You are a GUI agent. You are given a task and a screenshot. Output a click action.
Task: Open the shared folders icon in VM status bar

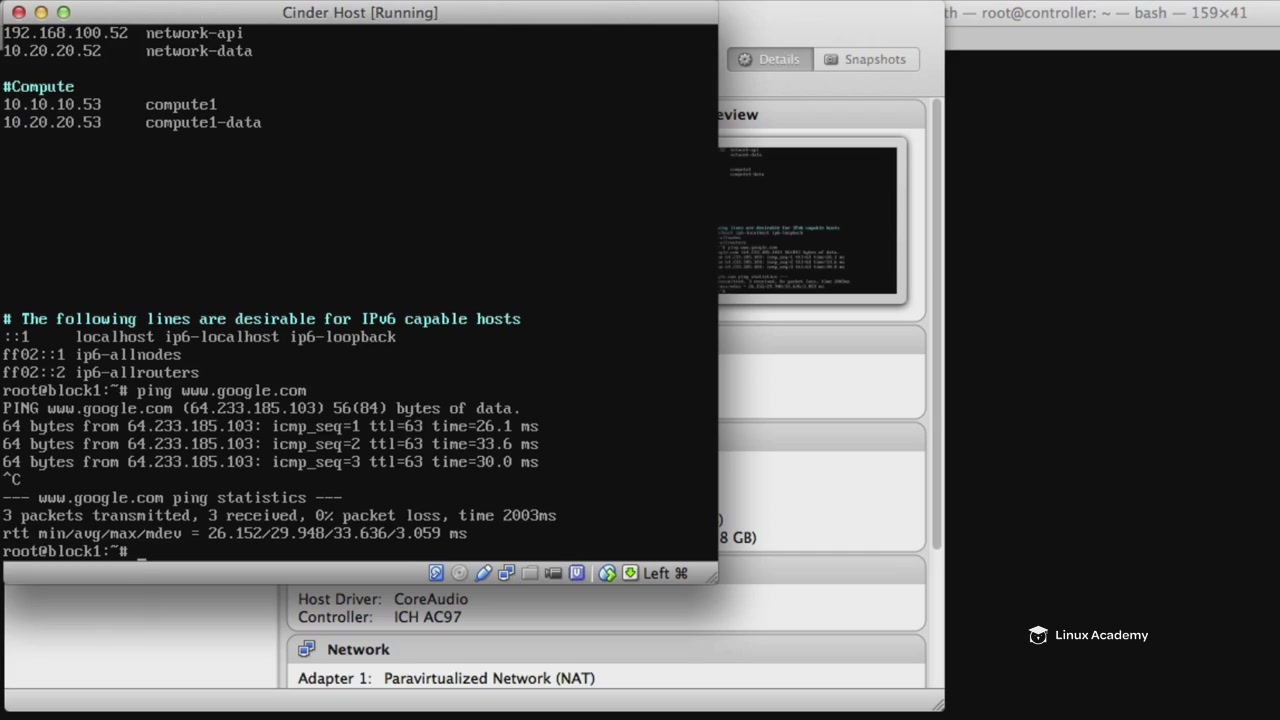[529, 573]
